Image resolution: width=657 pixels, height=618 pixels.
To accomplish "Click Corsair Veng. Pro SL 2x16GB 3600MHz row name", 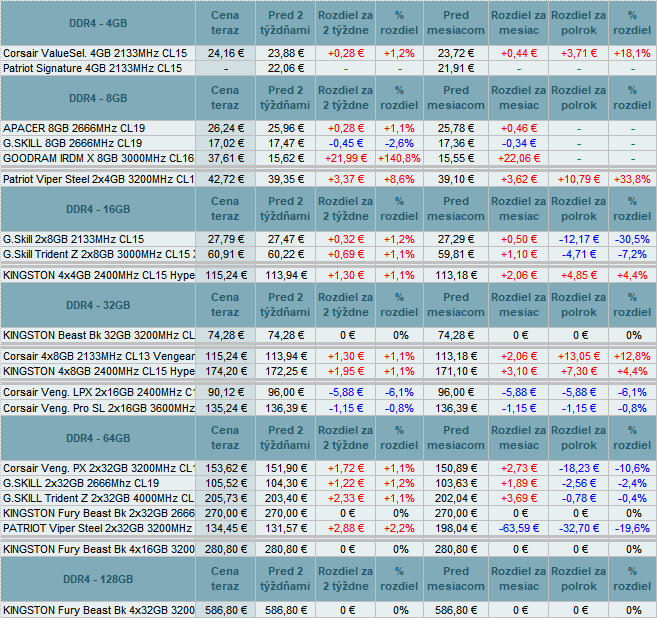I will (x=98, y=408).
